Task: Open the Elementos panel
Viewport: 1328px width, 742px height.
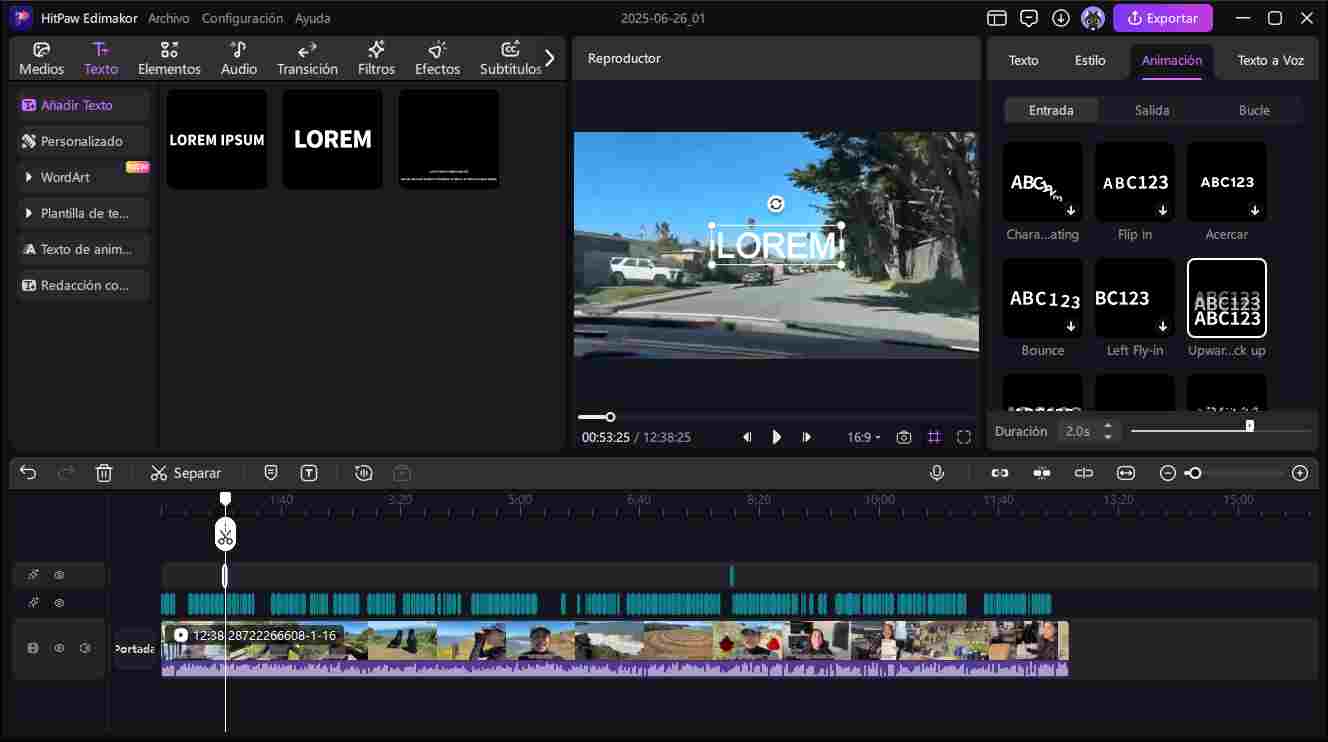Action: click(x=169, y=59)
